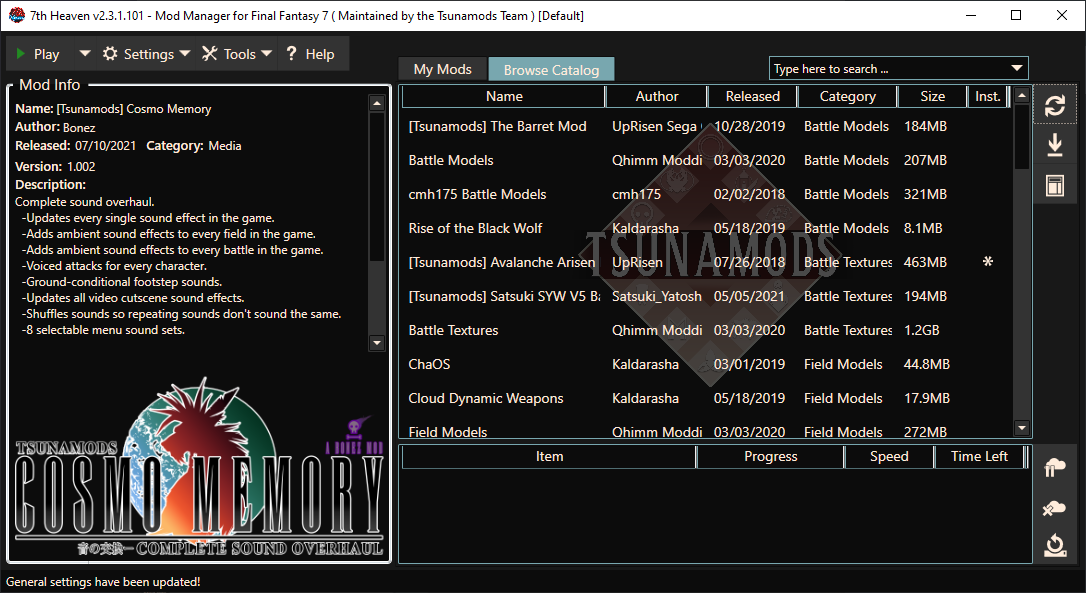Viewport: 1086px width, 593px height.
Task: Select the ChaOS mod row
Action: (x=706, y=364)
